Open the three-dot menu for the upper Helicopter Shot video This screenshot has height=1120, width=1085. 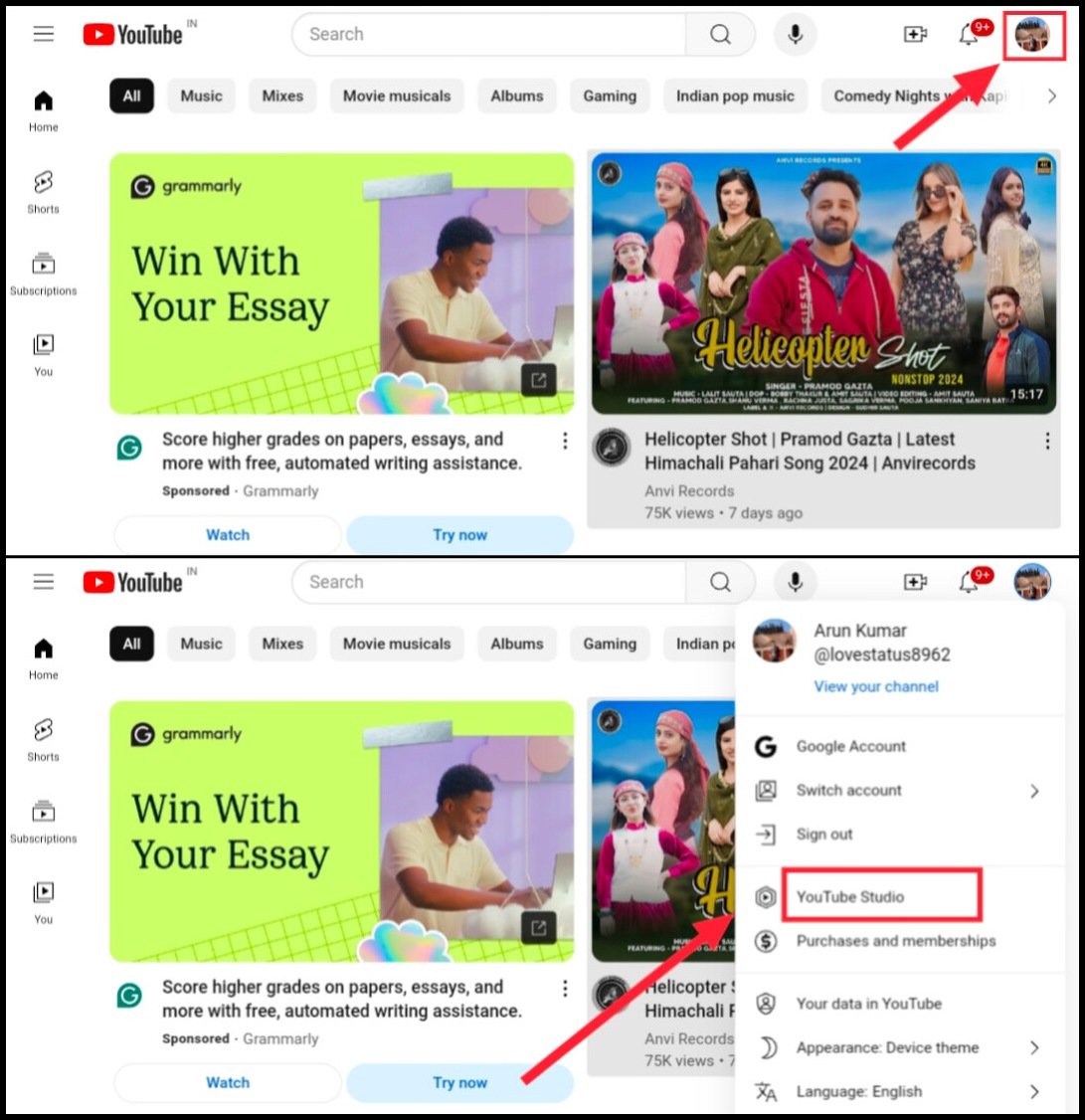(1047, 441)
